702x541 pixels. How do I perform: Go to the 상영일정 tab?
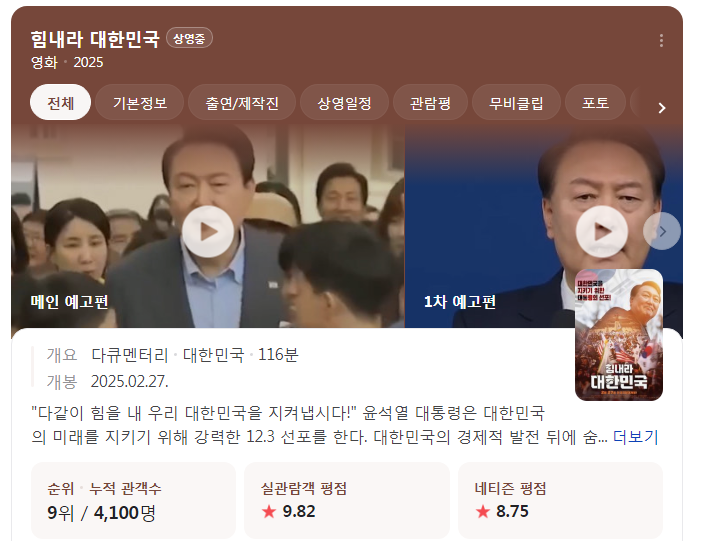pos(344,103)
